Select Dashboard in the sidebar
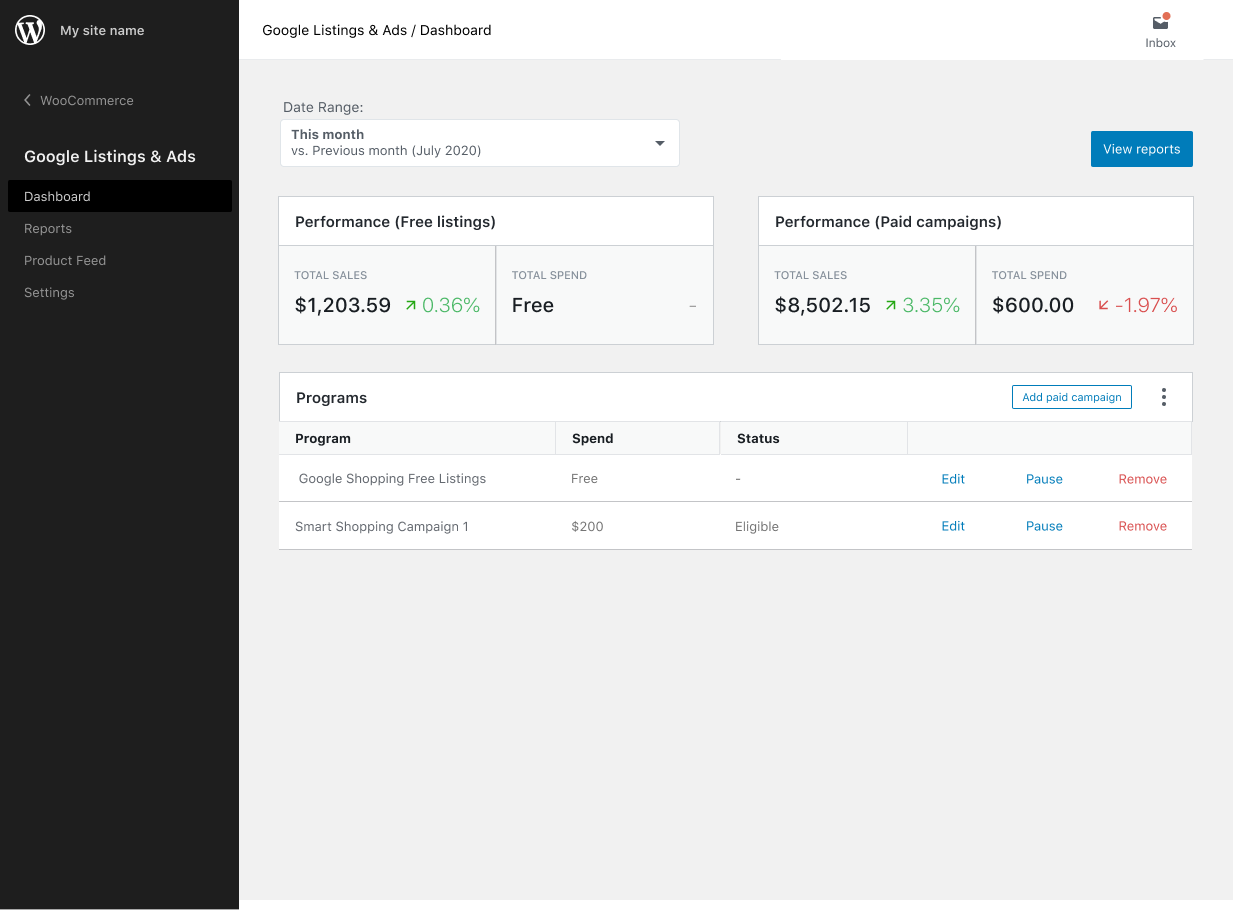This screenshot has width=1233, height=910. [57, 196]
